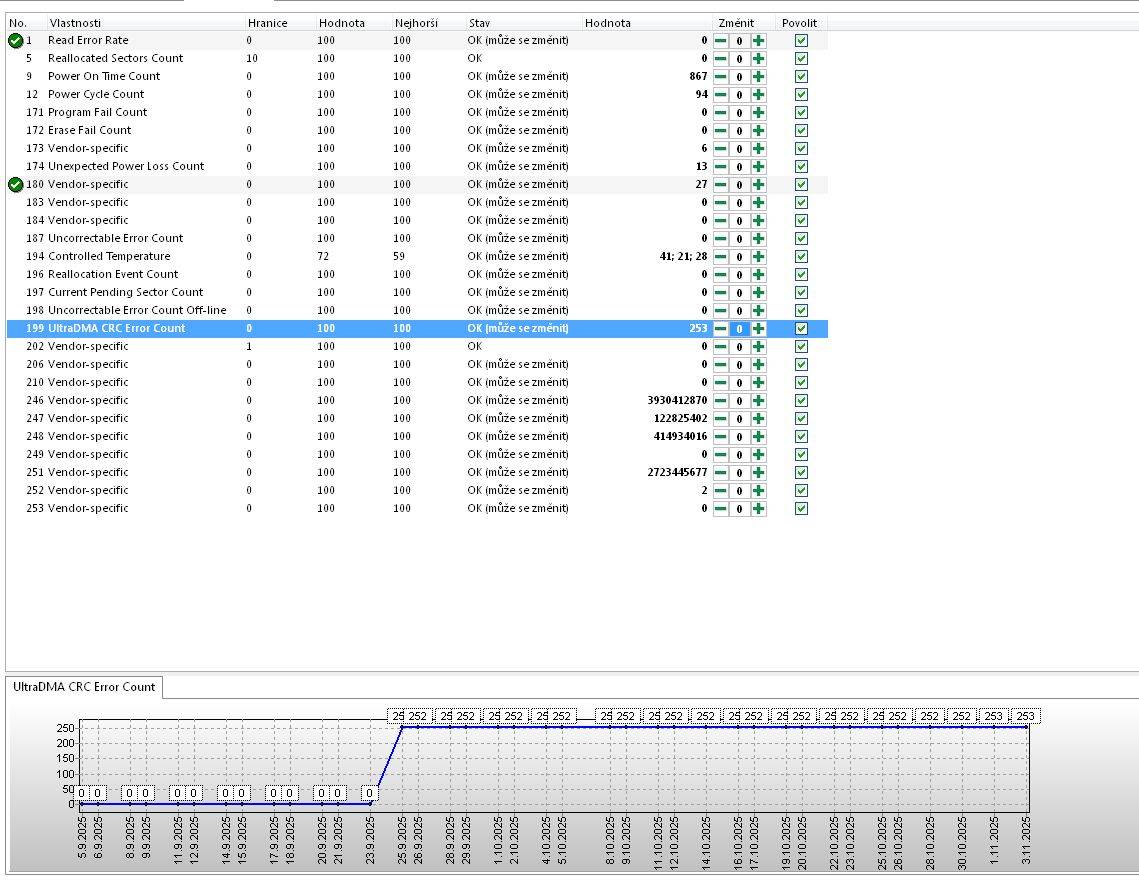1139x886 pixels.
Task: Click the offset value field for Erase Fail Count
Action: tap(740, 131)
